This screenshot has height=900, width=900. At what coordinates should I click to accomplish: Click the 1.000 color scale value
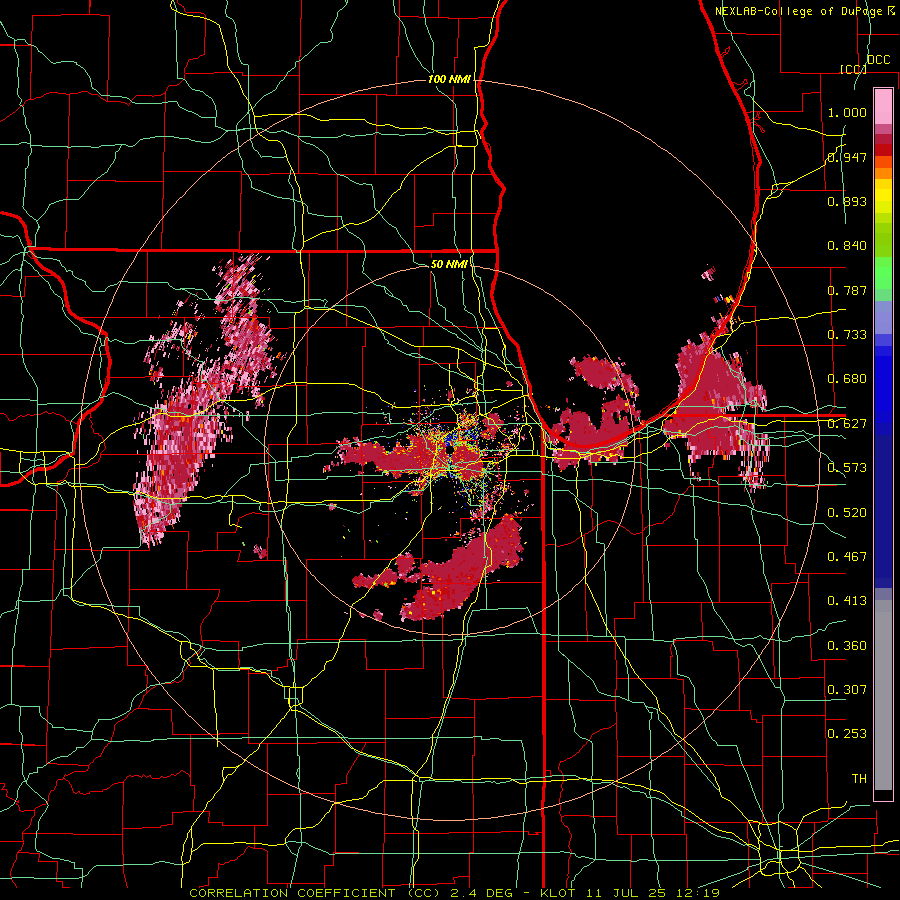click(x=847, y=112)
